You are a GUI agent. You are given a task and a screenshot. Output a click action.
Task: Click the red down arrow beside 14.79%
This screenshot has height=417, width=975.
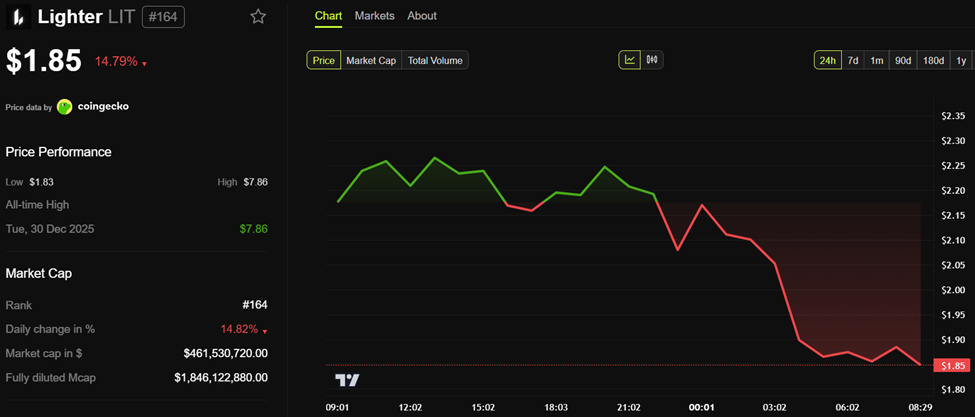(144, 63)
